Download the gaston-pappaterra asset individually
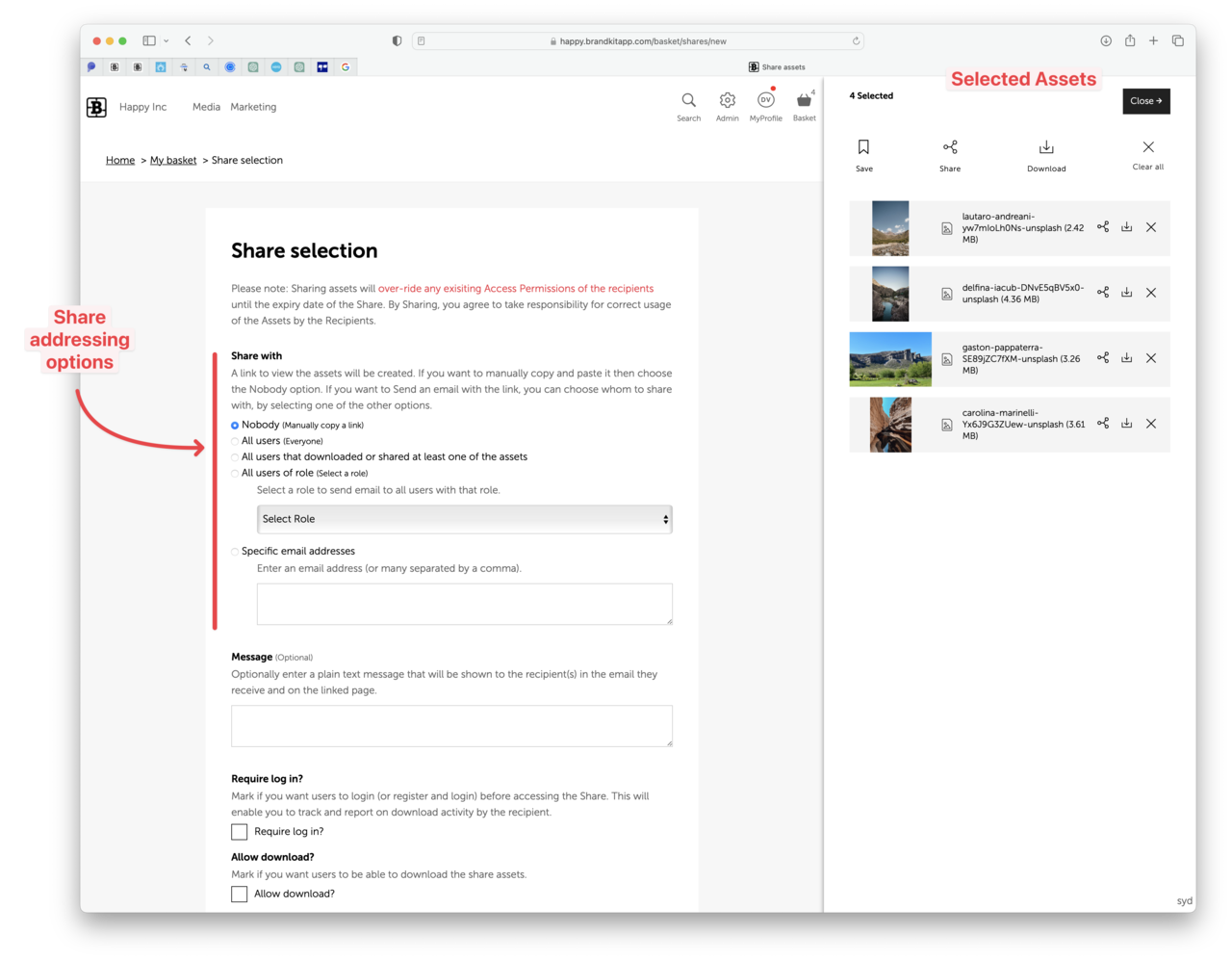1232x960 pixels. pyautogui.click(x=1126, y=358)
